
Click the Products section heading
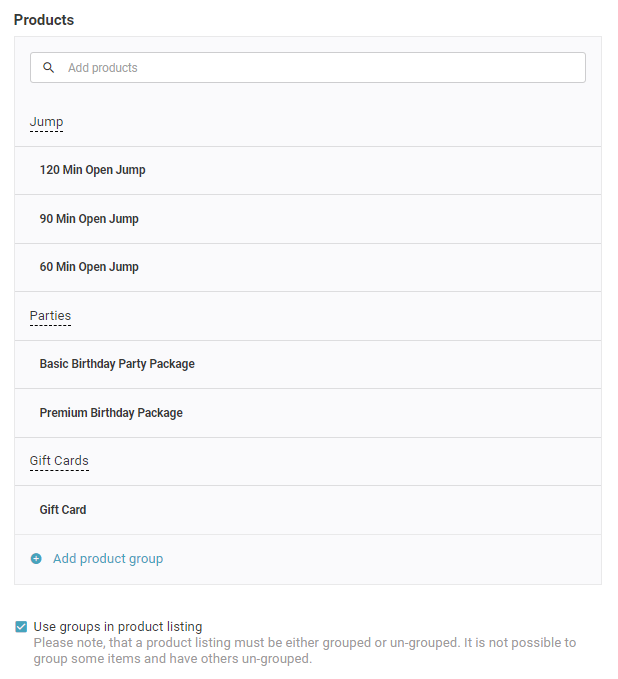tap(44, 20)
